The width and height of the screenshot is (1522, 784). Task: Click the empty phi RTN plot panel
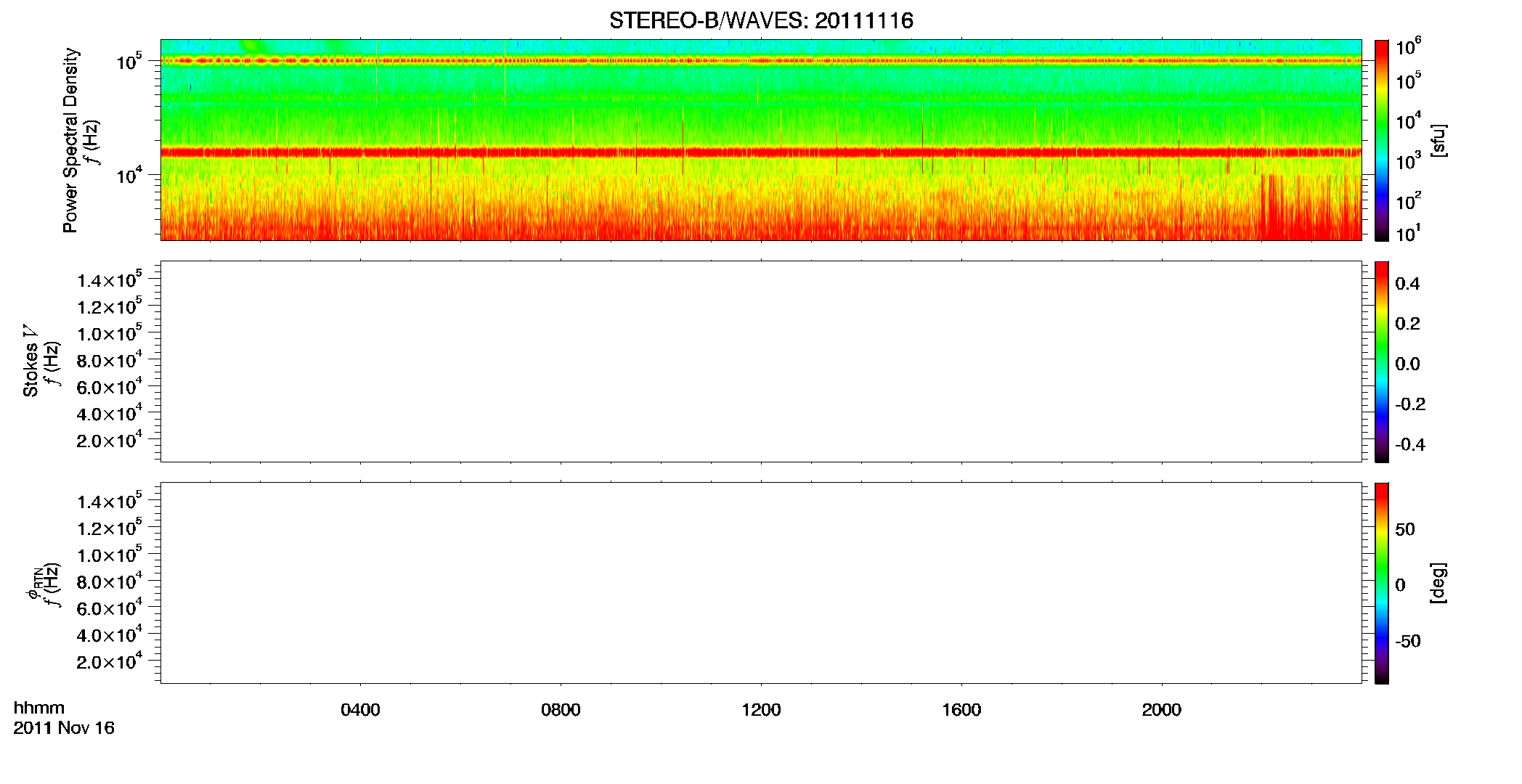(x=761, y=583)
